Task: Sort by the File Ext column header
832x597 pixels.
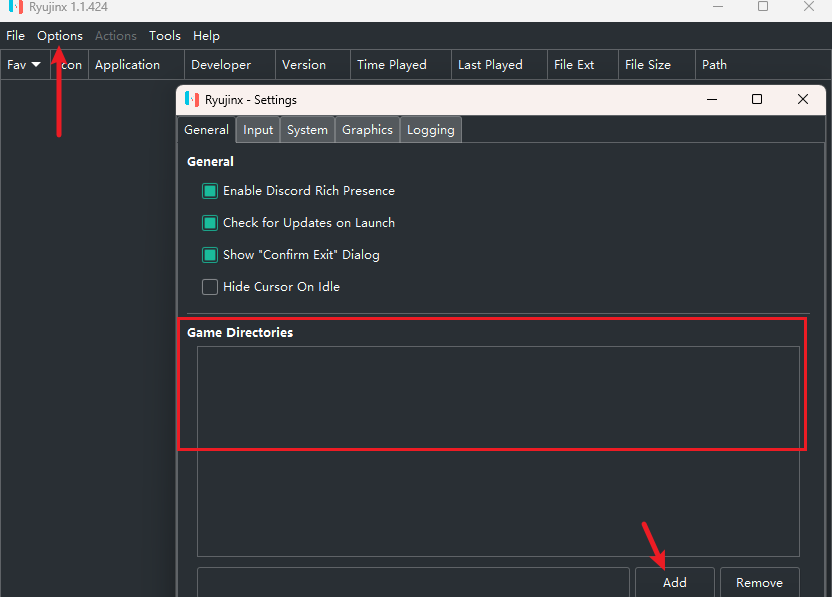Action: [583, 65]
